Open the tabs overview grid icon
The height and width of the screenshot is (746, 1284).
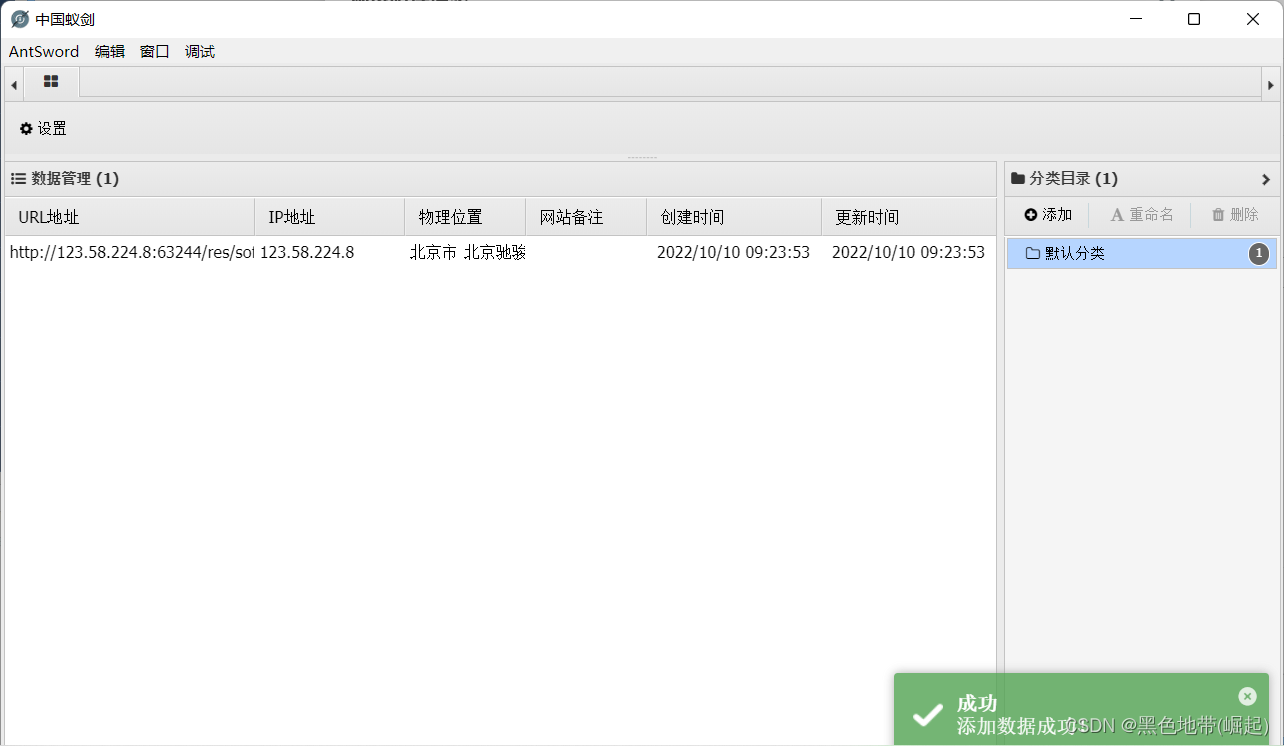50,83
